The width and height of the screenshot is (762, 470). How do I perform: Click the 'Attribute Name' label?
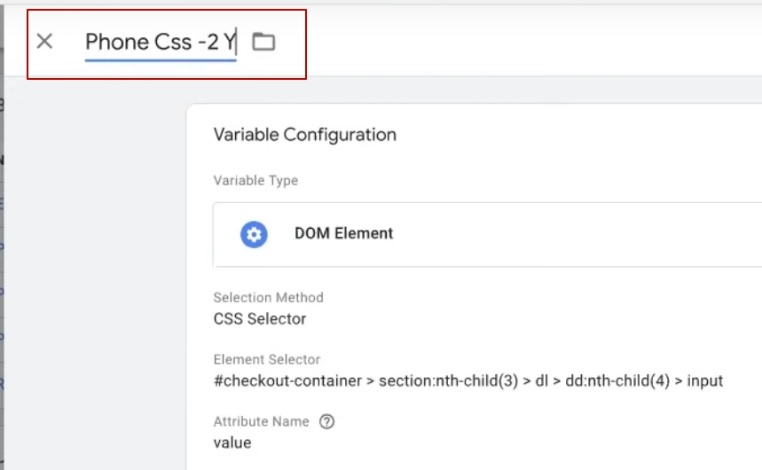(x=261, y=422)
